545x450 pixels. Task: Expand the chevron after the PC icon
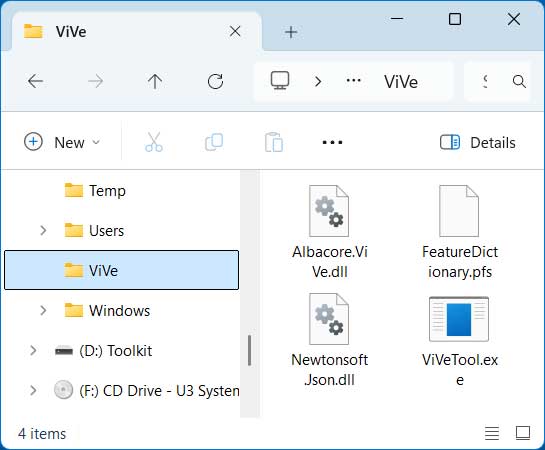318,82
